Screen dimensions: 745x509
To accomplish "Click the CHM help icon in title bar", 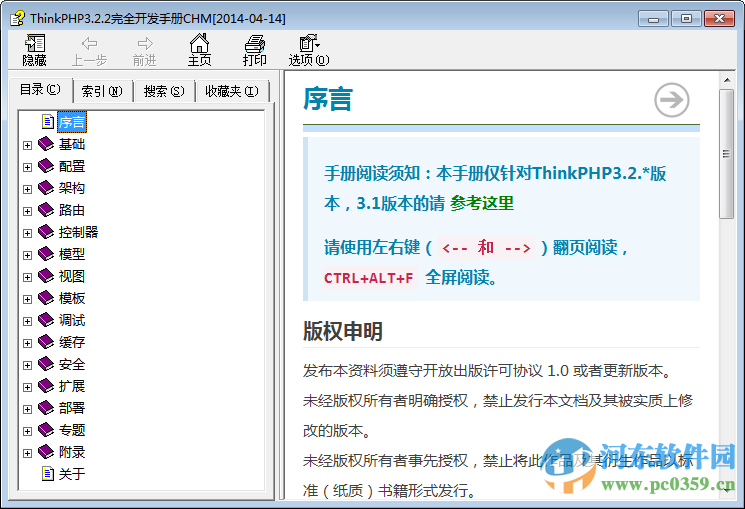I will click(x=18, y=19).
